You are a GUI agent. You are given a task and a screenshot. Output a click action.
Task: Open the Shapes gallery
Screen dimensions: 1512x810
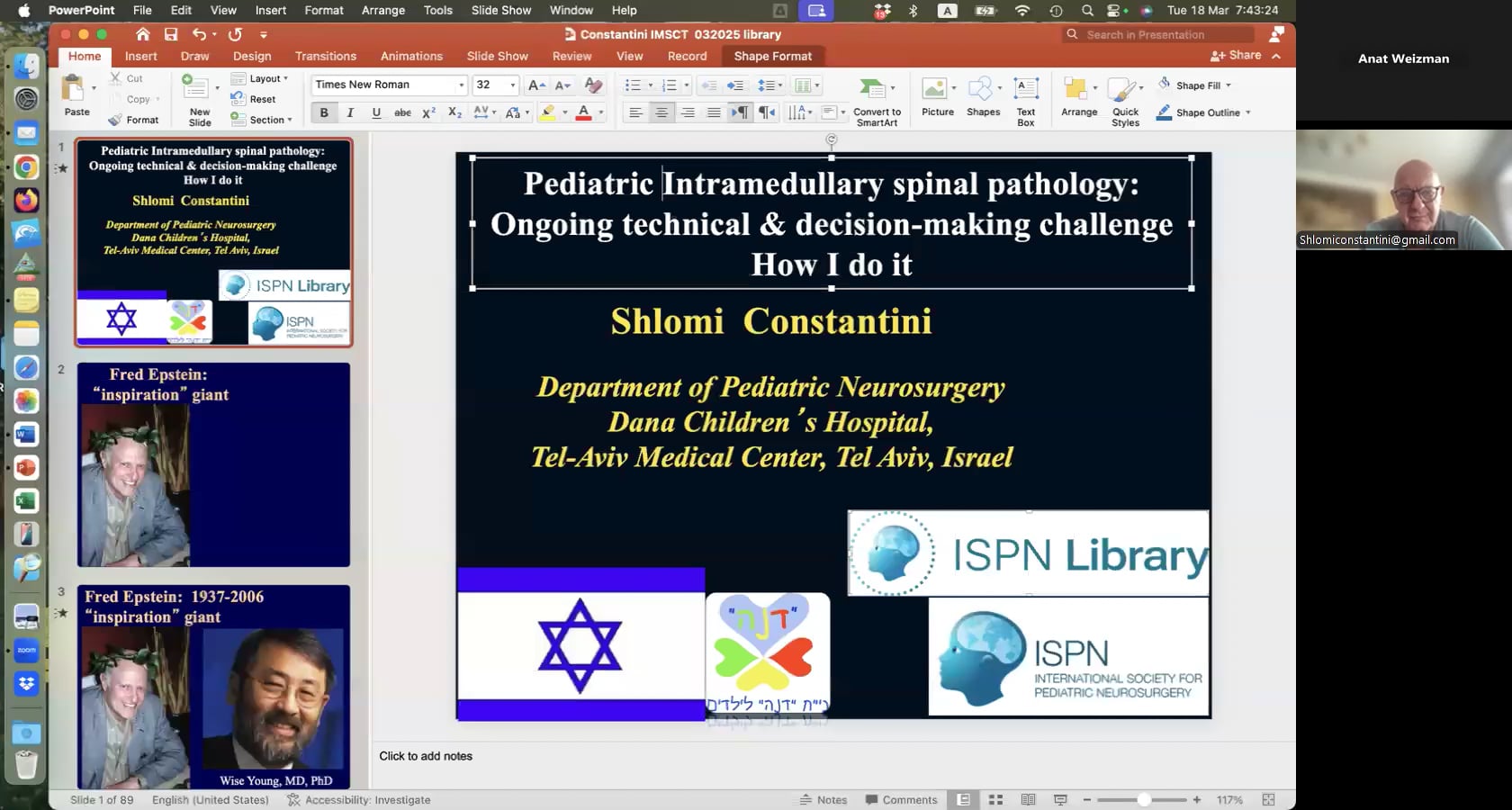pos(983,97)
